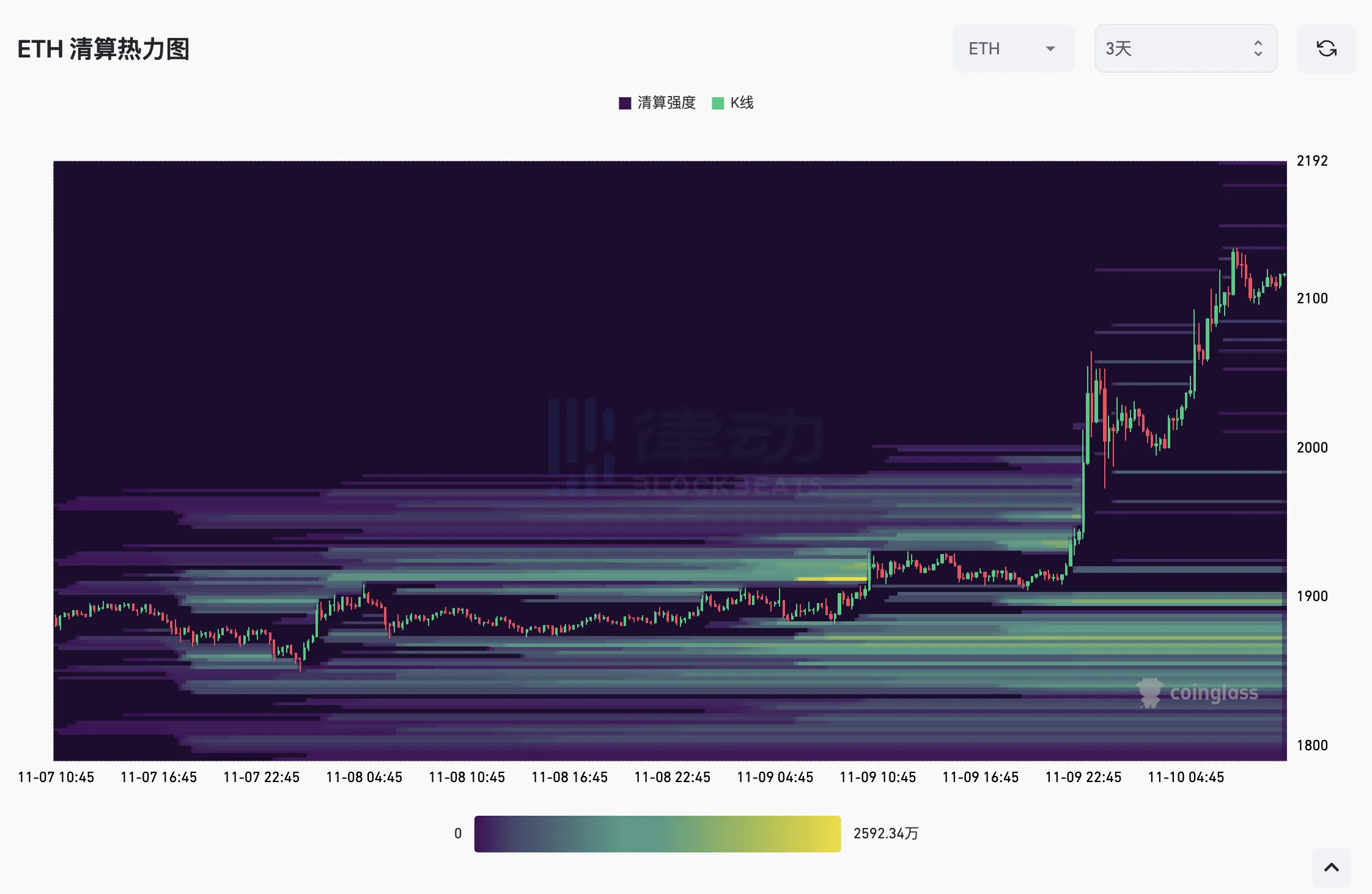
Task: Click the liquidation color gradient bar
Action: 657,833
